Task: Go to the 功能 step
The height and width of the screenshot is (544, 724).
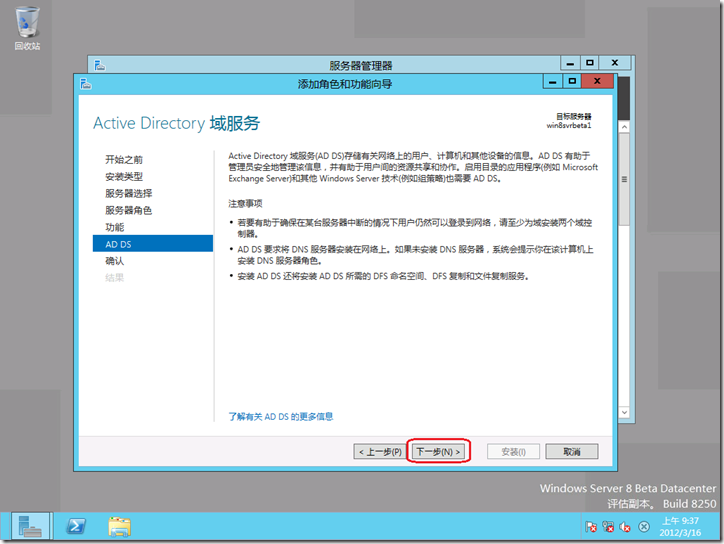Action: pos(115,227)
